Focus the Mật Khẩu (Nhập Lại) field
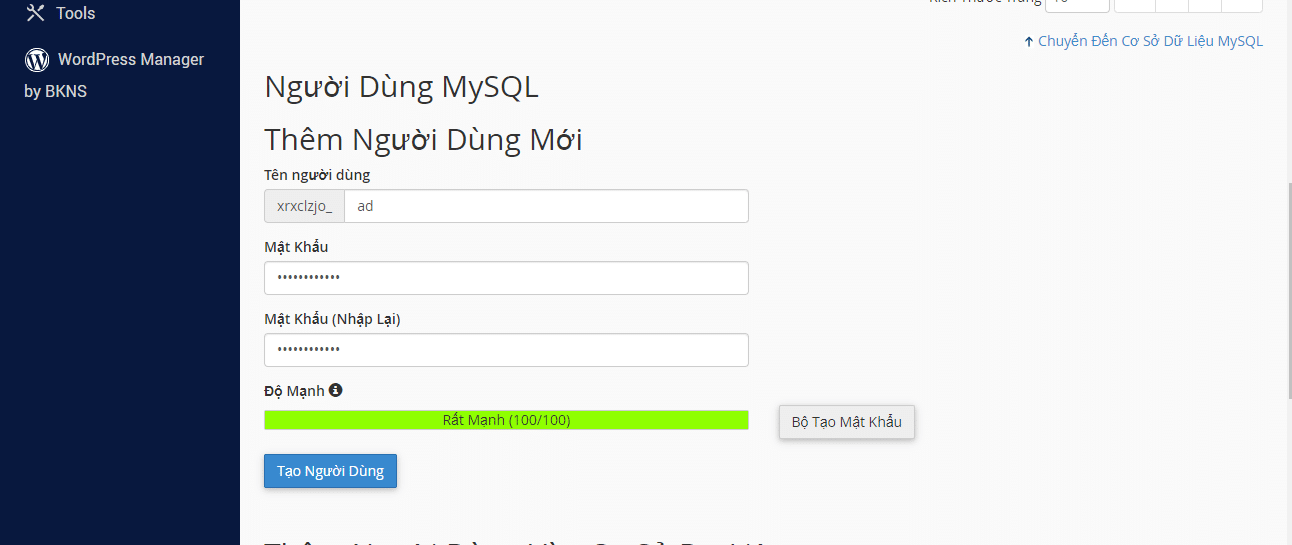 point(506,350)
